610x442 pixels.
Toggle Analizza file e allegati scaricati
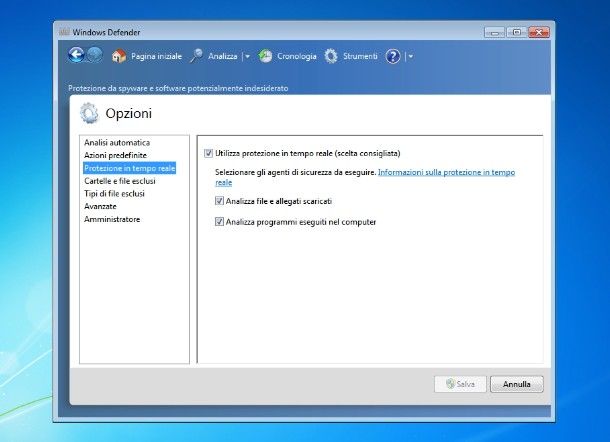(x=219, y=201)
